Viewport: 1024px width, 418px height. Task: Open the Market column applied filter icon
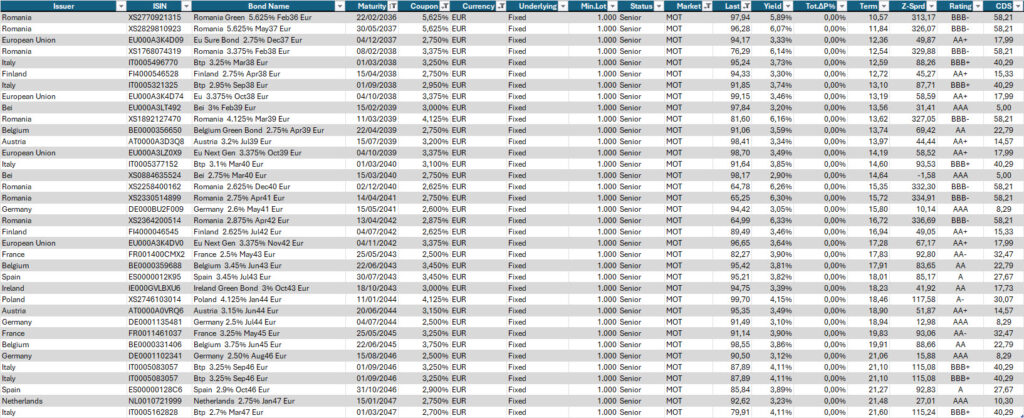[x=707, y=6]
